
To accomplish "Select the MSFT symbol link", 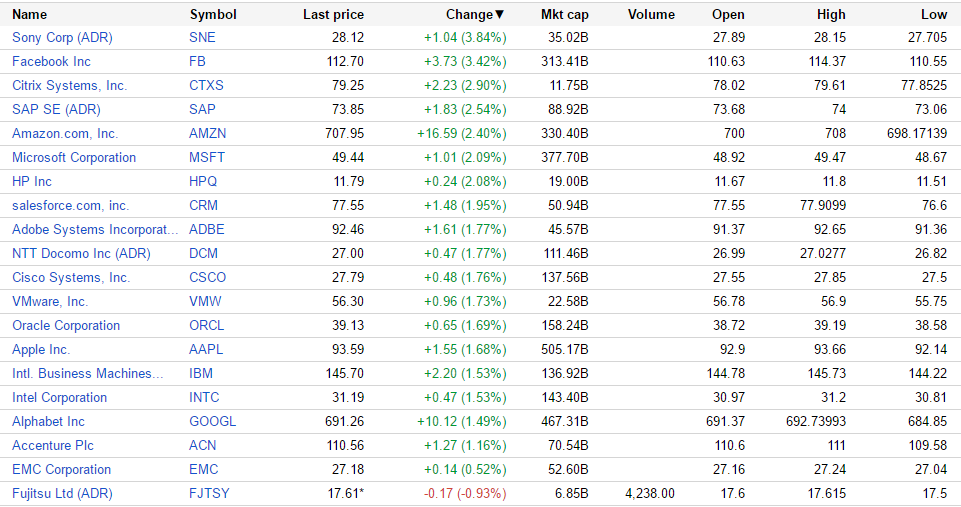I will 207,157.
